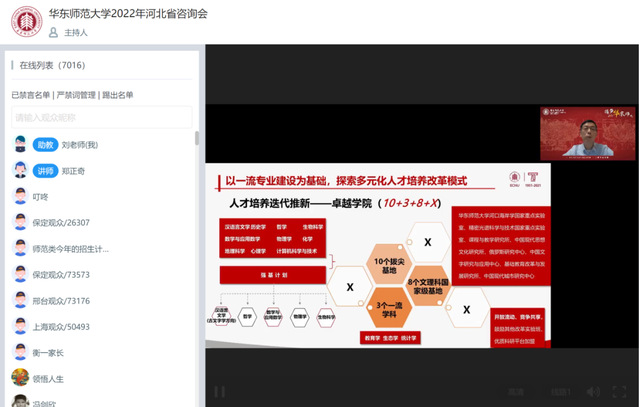Click the avatar of user 叮咚
This screenshot has width=639, height=407.
point(19,196)
